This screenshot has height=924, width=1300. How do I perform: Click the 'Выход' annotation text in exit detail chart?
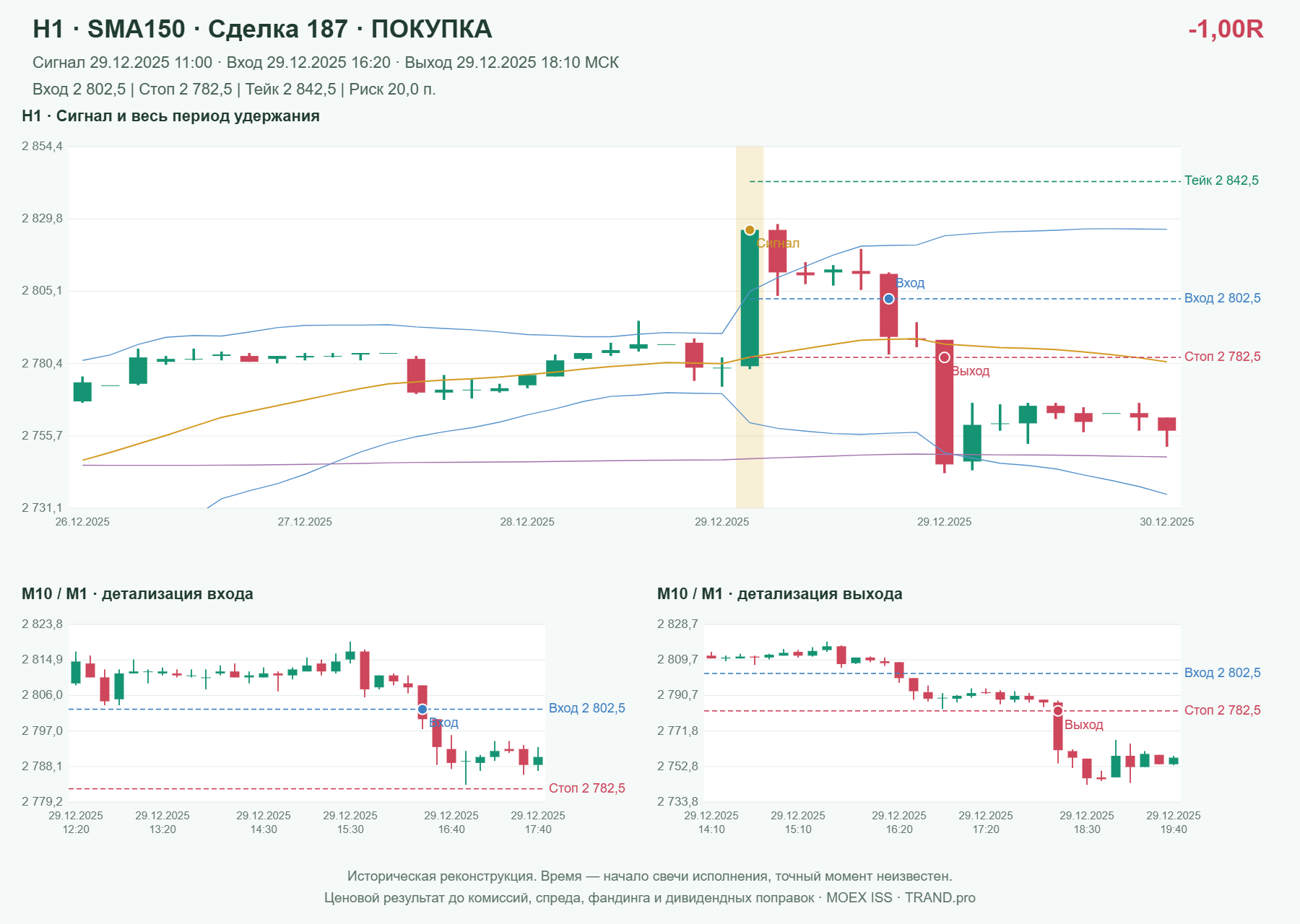[1083, 725]
